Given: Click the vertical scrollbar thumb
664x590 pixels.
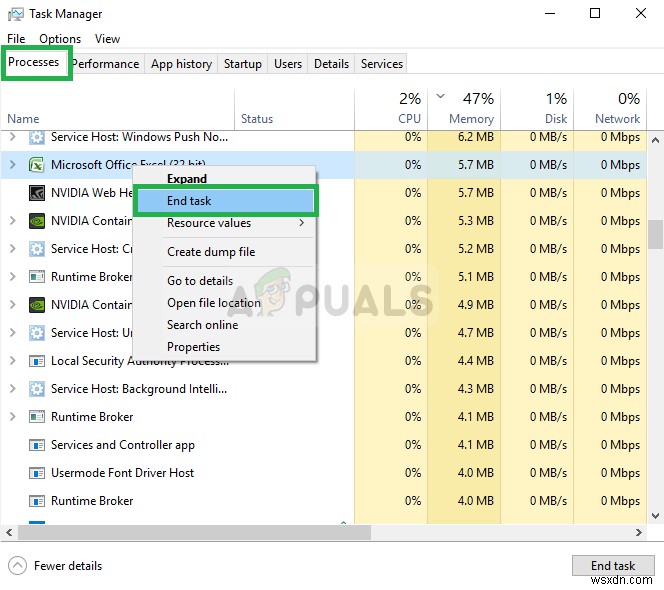Looking at the screenshot, I should point(655,234).
